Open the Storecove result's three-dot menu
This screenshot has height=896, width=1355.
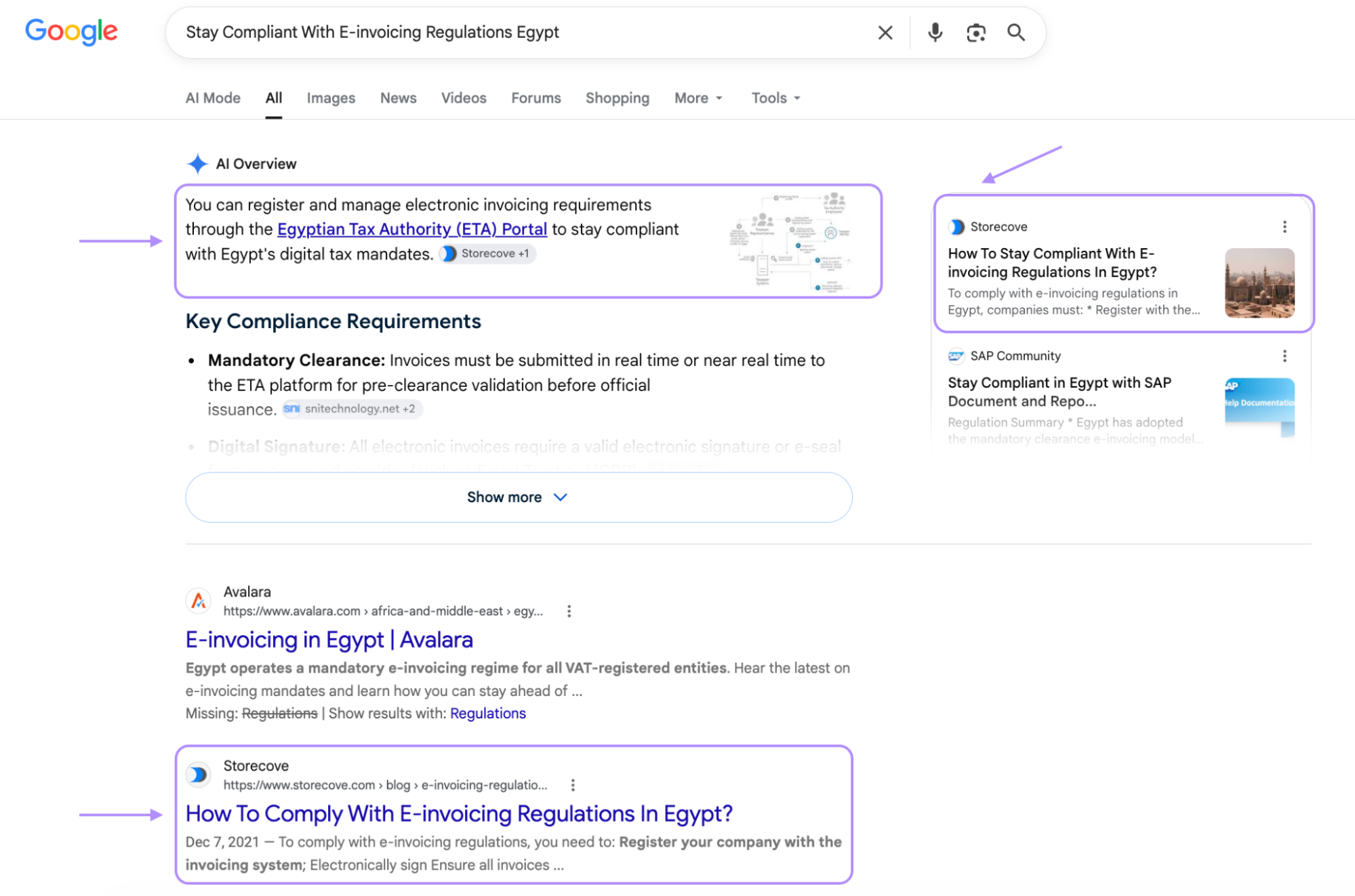click(573, 785)
